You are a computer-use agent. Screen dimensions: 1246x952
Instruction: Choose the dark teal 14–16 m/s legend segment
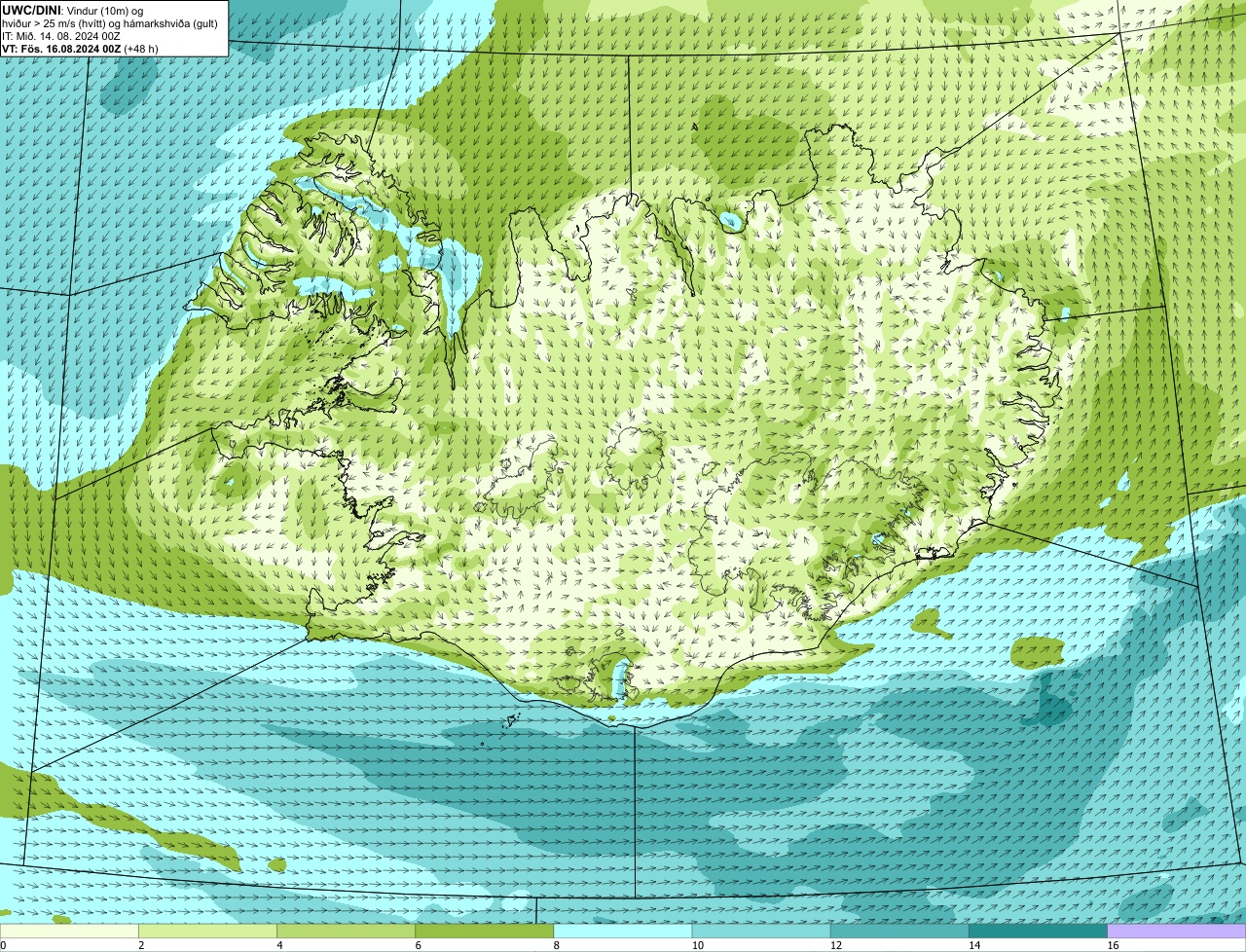pyautogui.click(x=1038, y=932)
